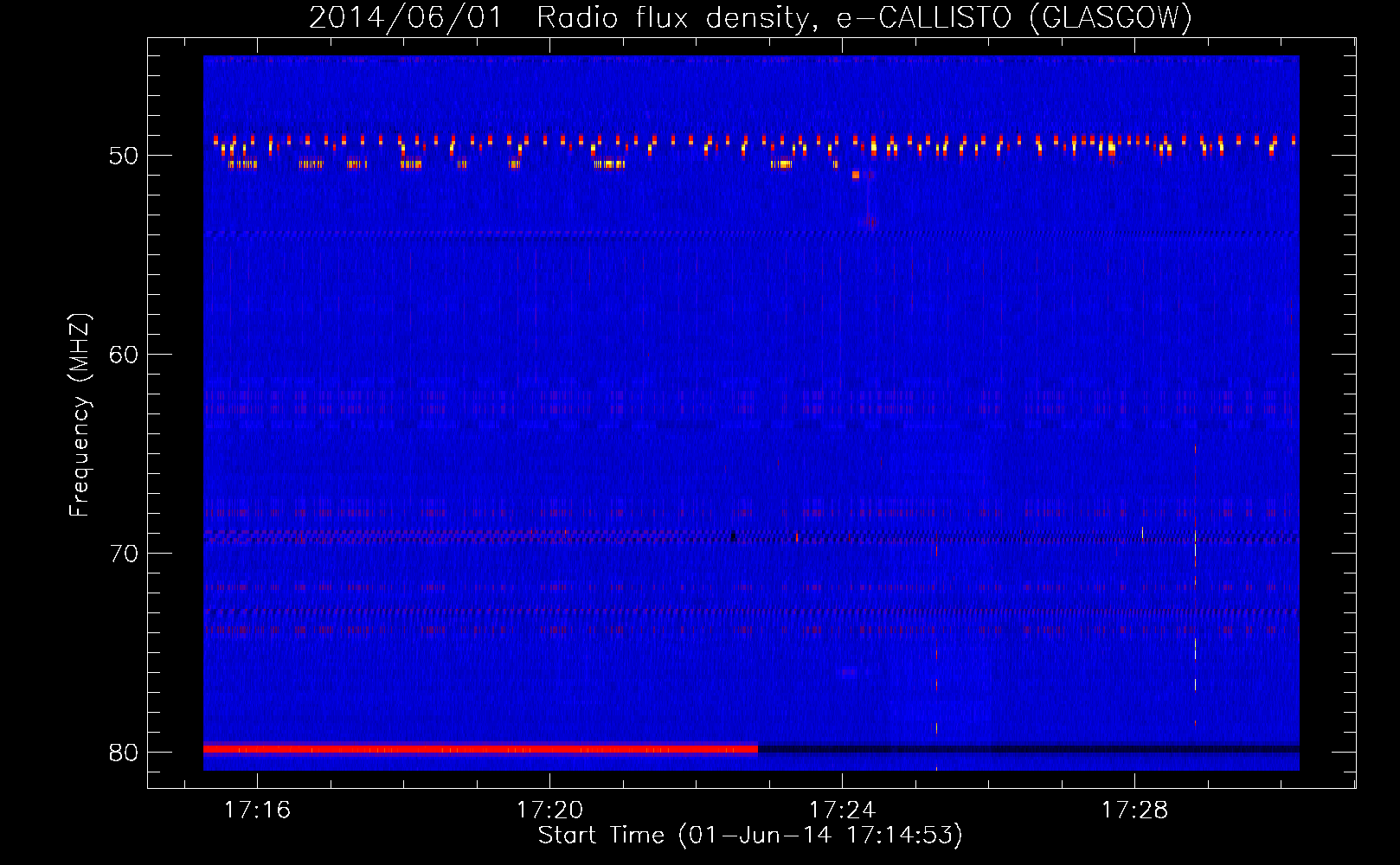Select the 60 MHz frequency tick label
This screenshot has width=1400, height=865.
[124, 355]
